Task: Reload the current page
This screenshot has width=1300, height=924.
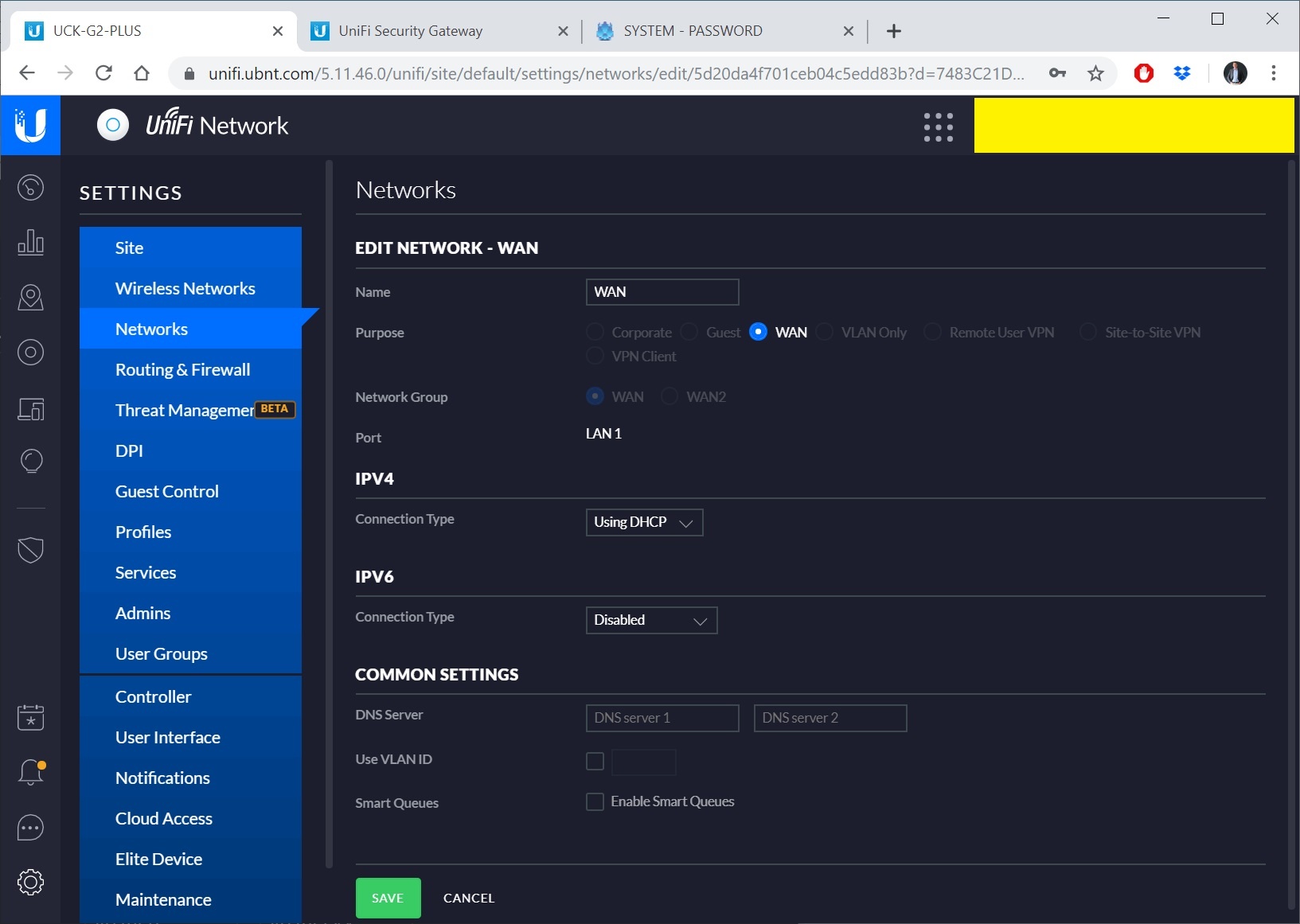Action: point(103,73)
